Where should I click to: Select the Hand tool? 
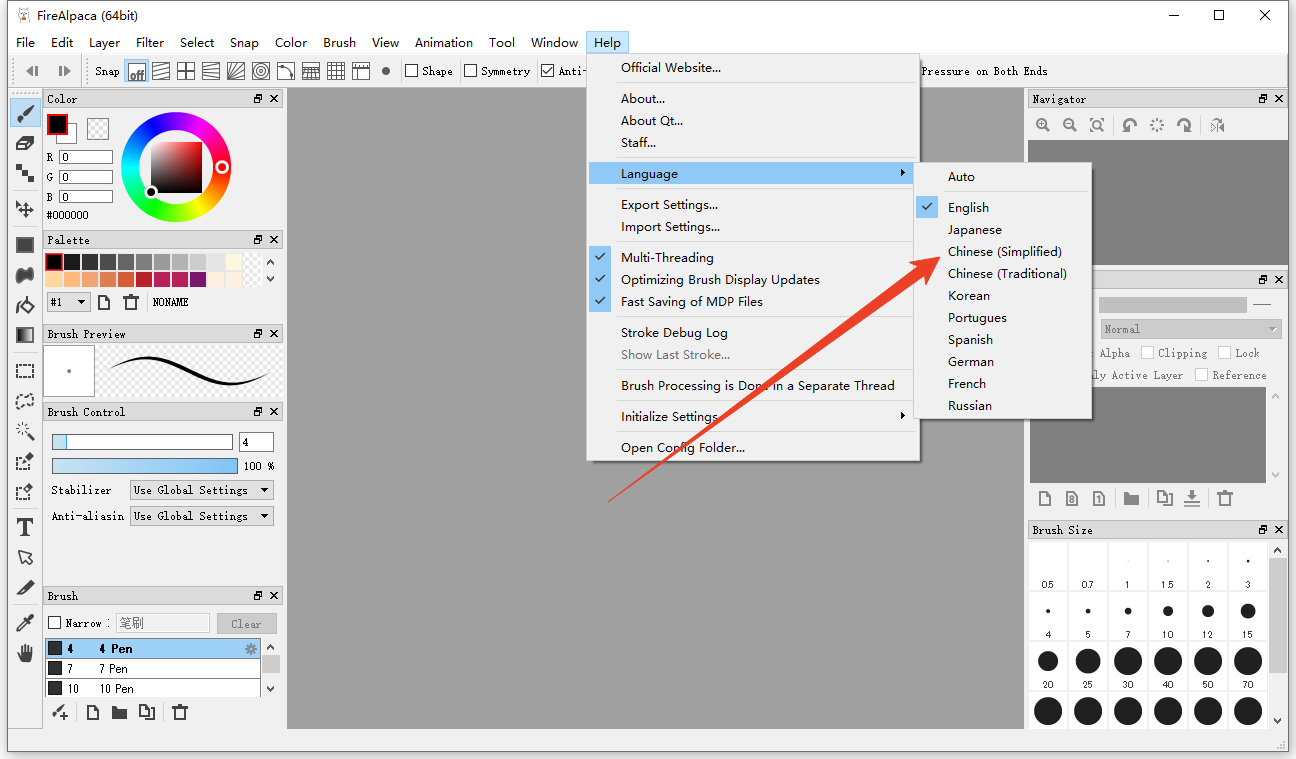[x=25, y=654]
